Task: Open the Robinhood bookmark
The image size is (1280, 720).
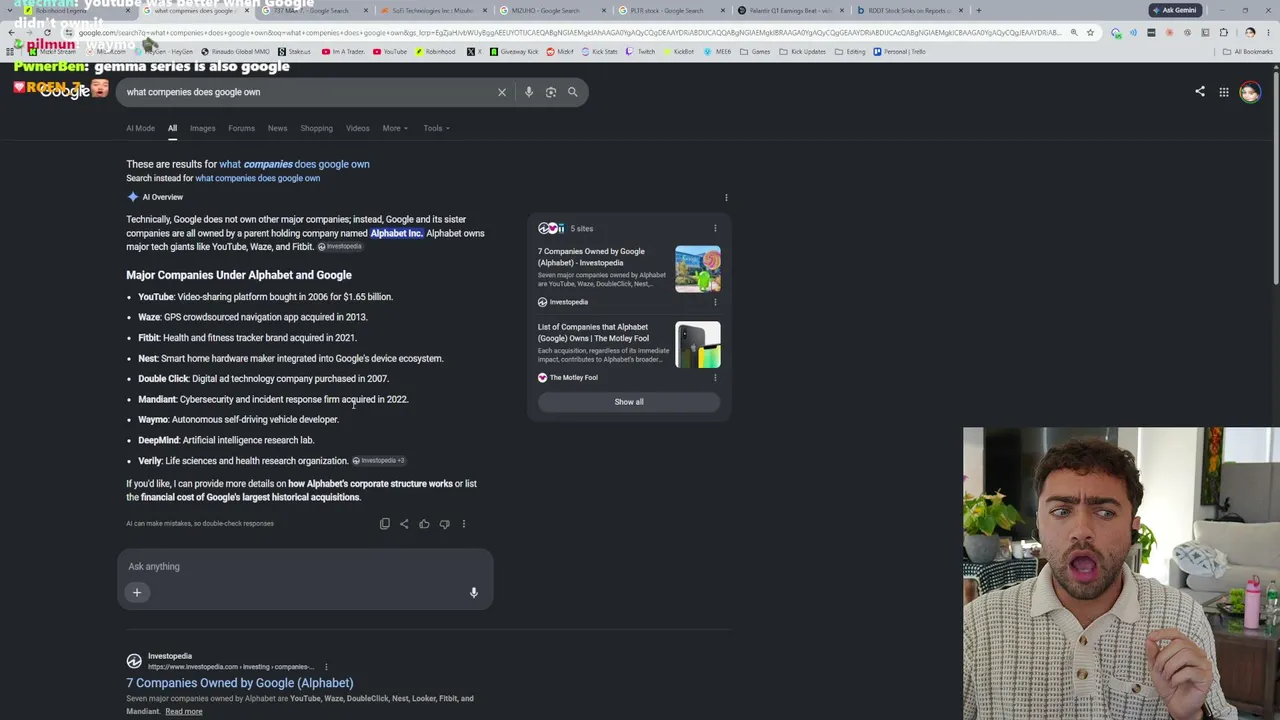Action: click(434, 52)
